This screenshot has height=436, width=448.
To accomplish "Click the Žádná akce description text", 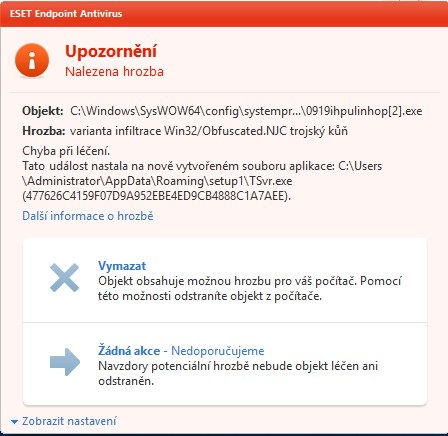I will (238, 373).
